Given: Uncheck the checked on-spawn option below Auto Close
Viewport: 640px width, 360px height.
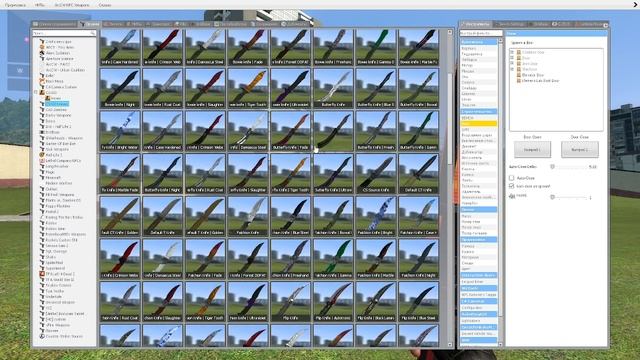Looking at the screenshot, I should pyautogui.click(x=511, y=186).
